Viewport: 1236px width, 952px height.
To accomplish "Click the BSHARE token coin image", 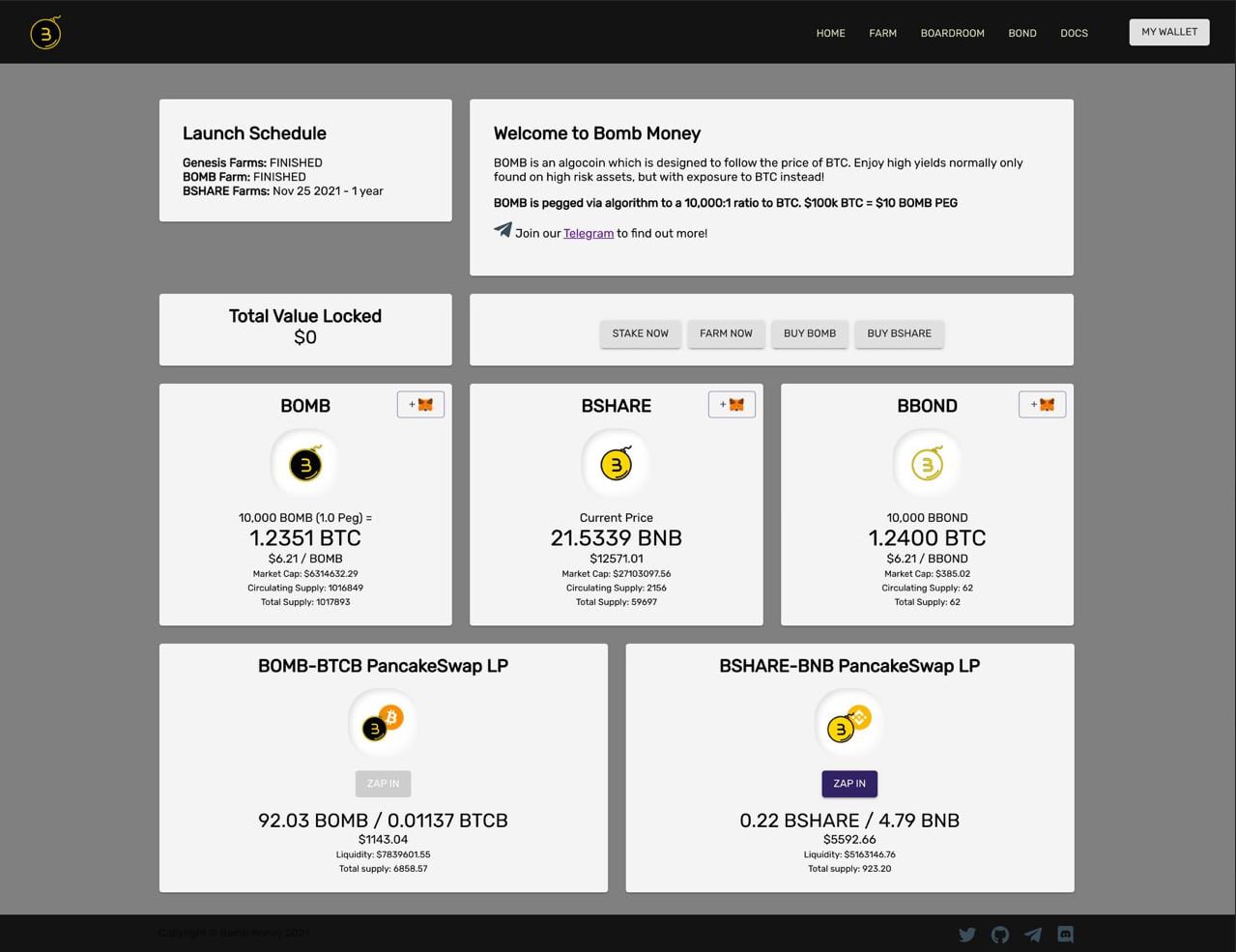I will click(x=617, y=465).
